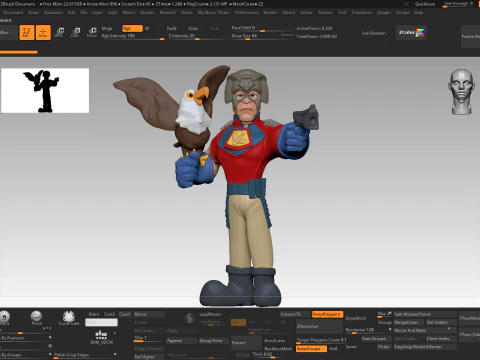Click the Crease PG button

click(294, 314)
